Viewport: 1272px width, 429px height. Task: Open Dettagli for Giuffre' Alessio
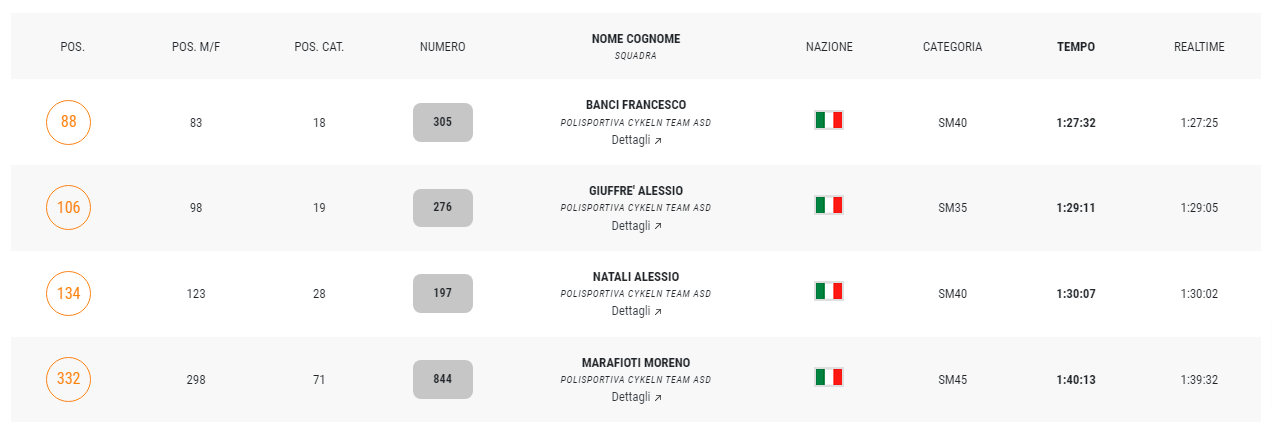636,226
